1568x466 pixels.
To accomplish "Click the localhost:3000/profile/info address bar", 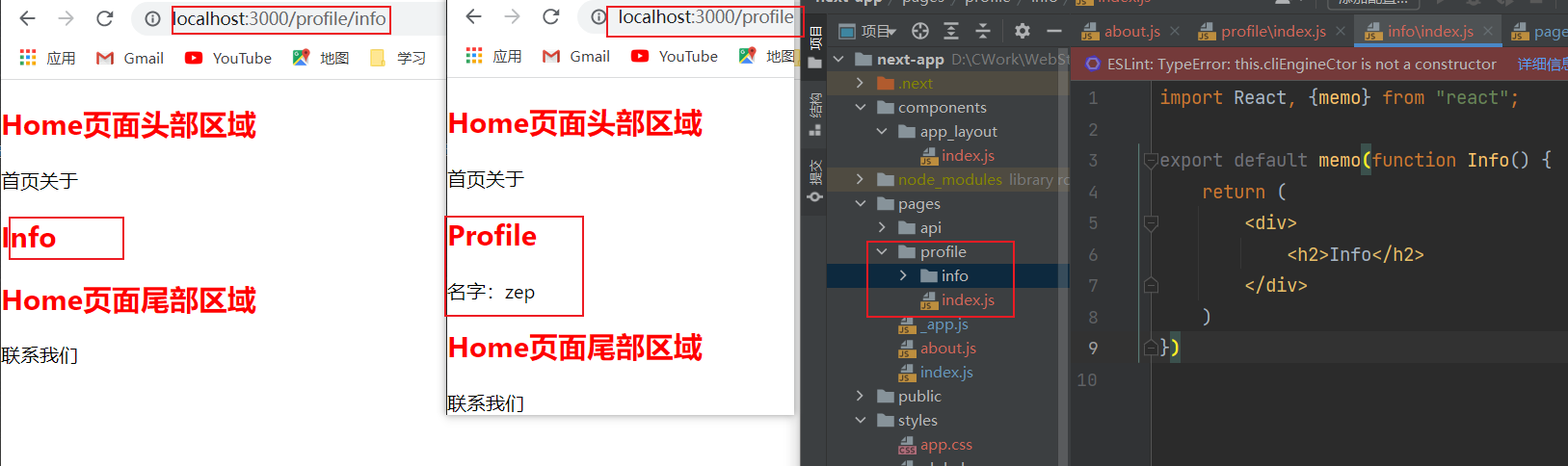I will (280, 18).
